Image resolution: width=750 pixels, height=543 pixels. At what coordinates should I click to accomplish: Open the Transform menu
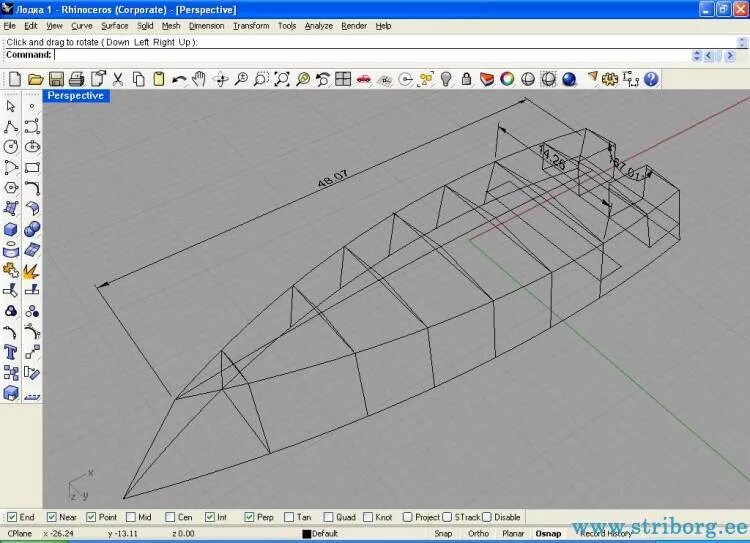coord(251,26)
